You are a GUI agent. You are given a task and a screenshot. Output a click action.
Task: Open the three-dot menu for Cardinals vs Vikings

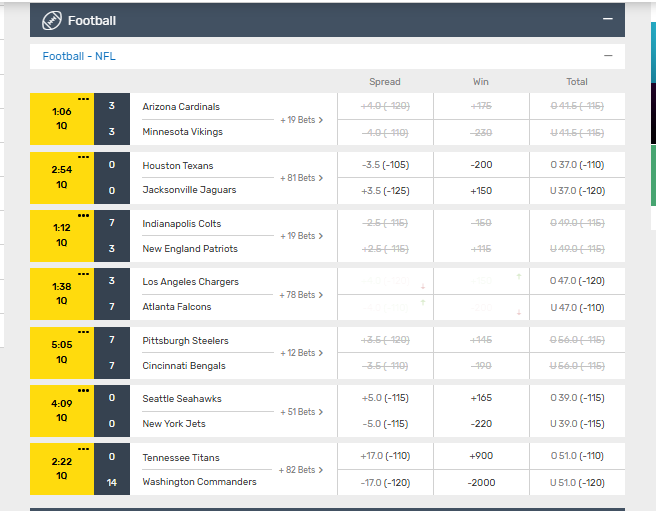(84, 99)
